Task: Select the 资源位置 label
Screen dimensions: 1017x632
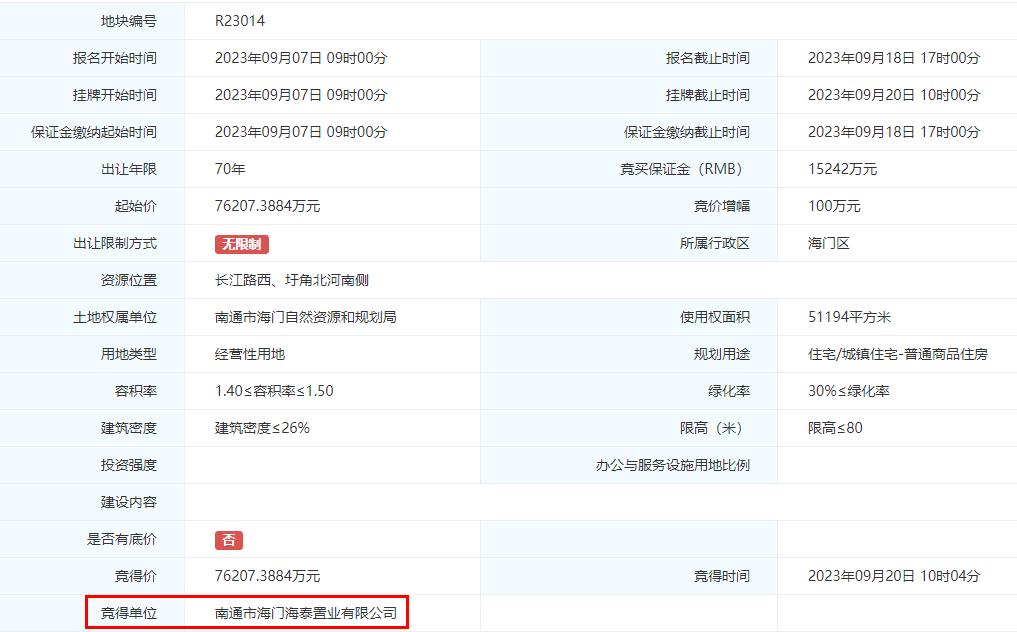Action: tap(128, 280)
